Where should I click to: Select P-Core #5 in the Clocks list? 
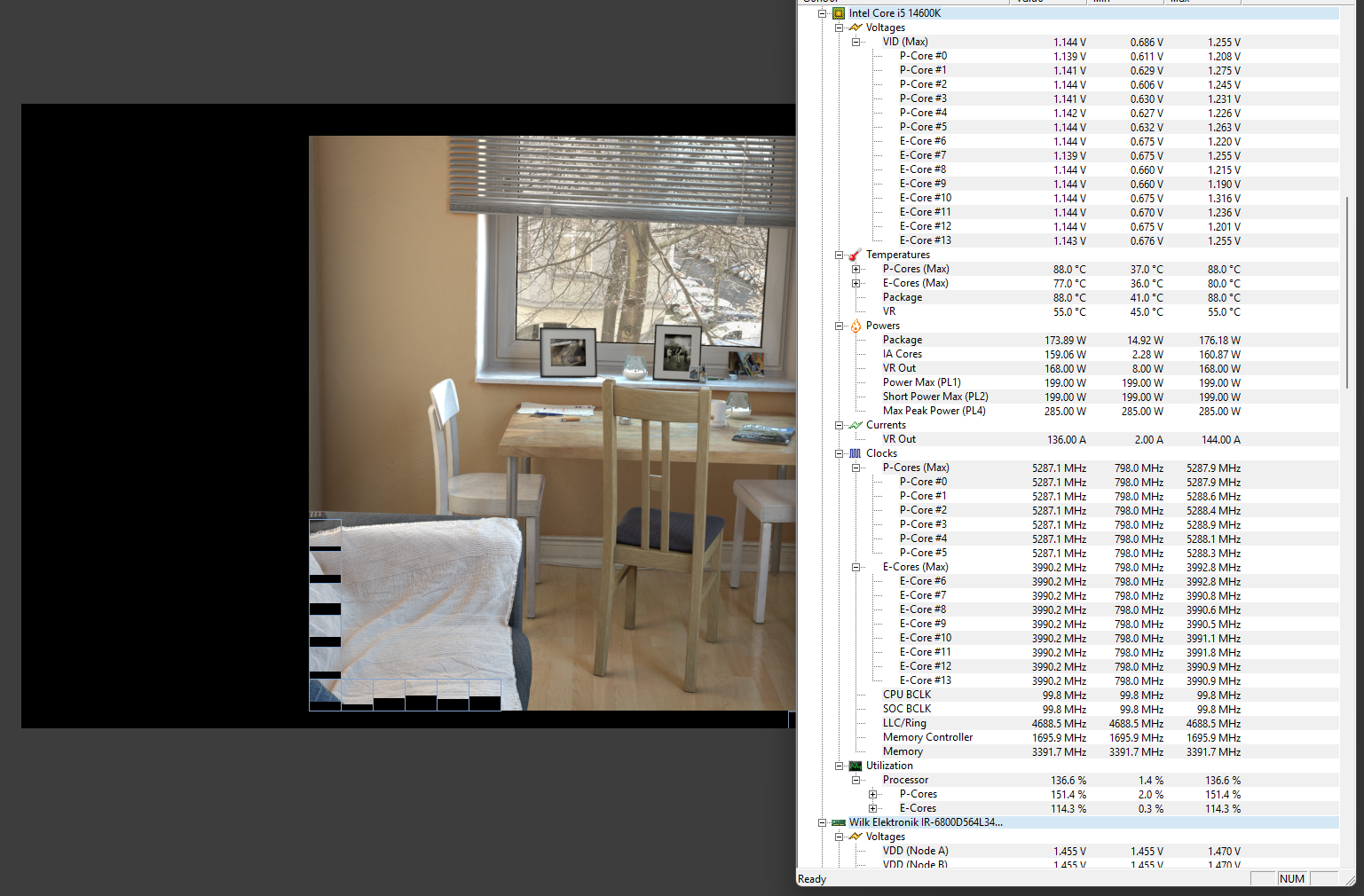(x=1068, y=553)
